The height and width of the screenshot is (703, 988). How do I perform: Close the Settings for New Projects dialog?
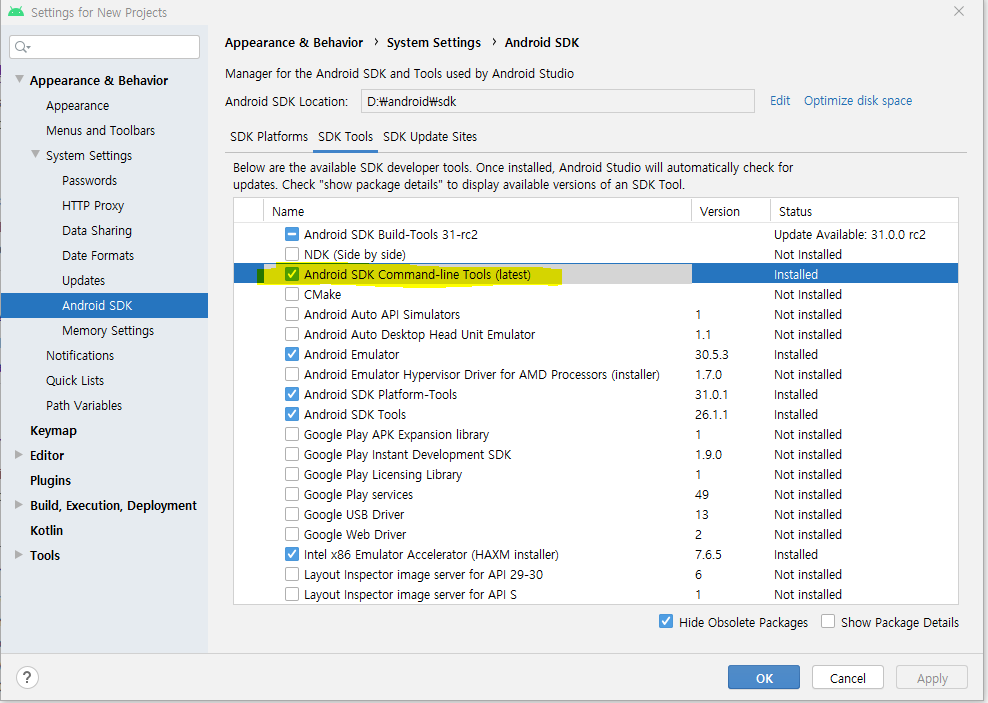[x=958, y=11]
